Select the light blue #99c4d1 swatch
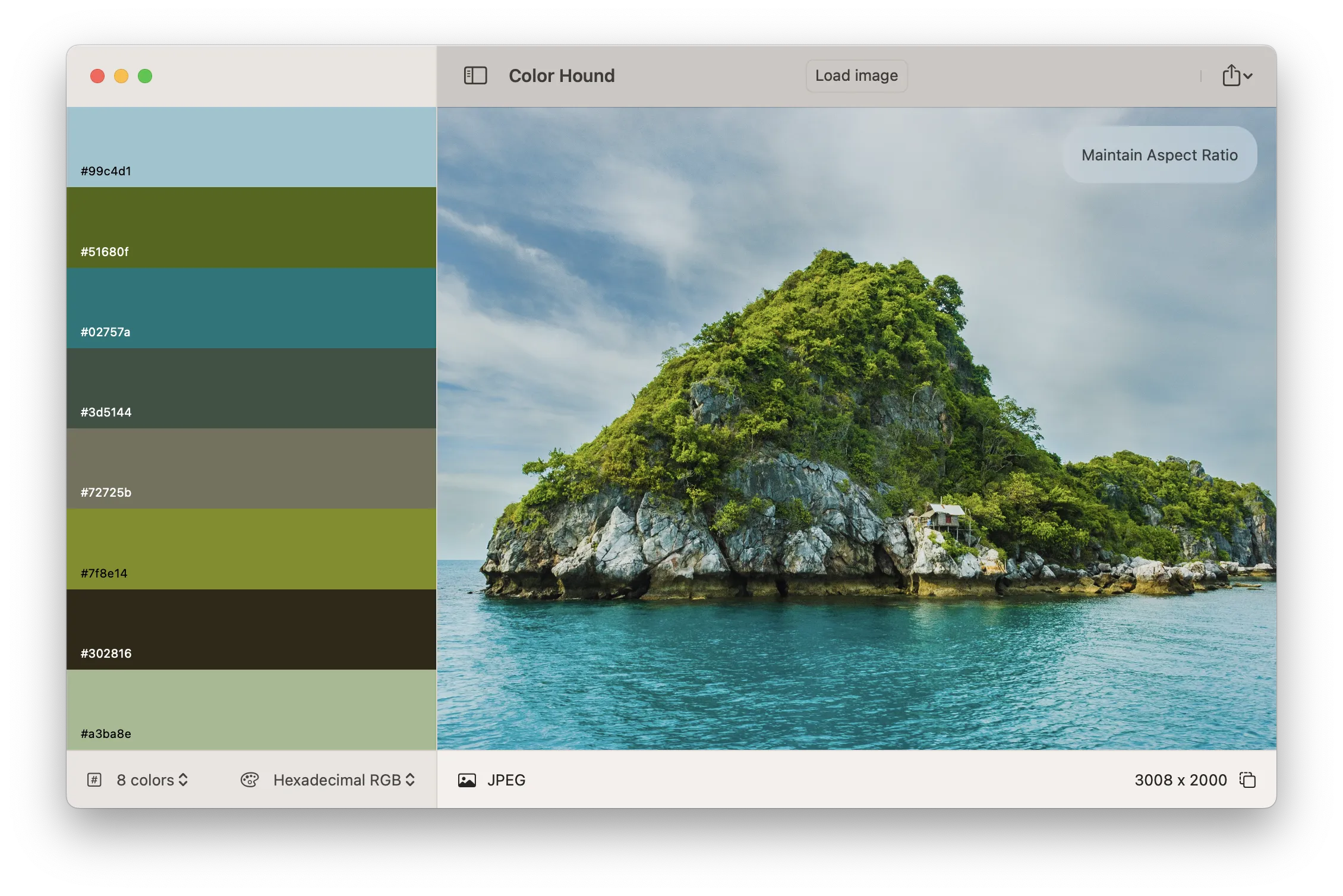The height and width of the screenshot is (896, 1343). 251,147
